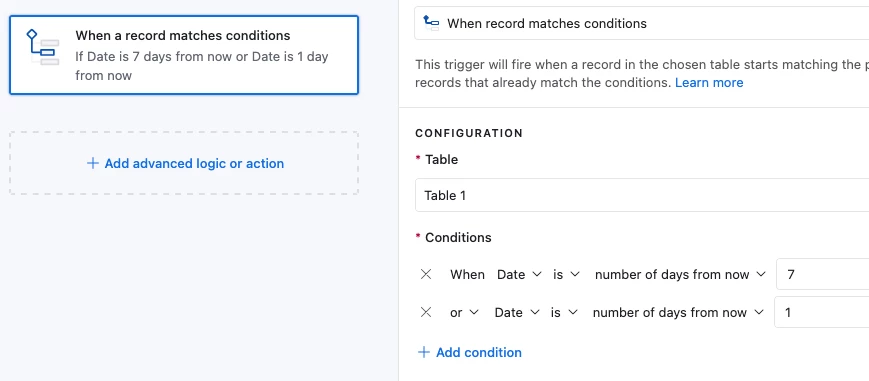This screenshot has height=381, width=869.
Task: Open the Date field dropdown in second condition
Action: (517, 312)
